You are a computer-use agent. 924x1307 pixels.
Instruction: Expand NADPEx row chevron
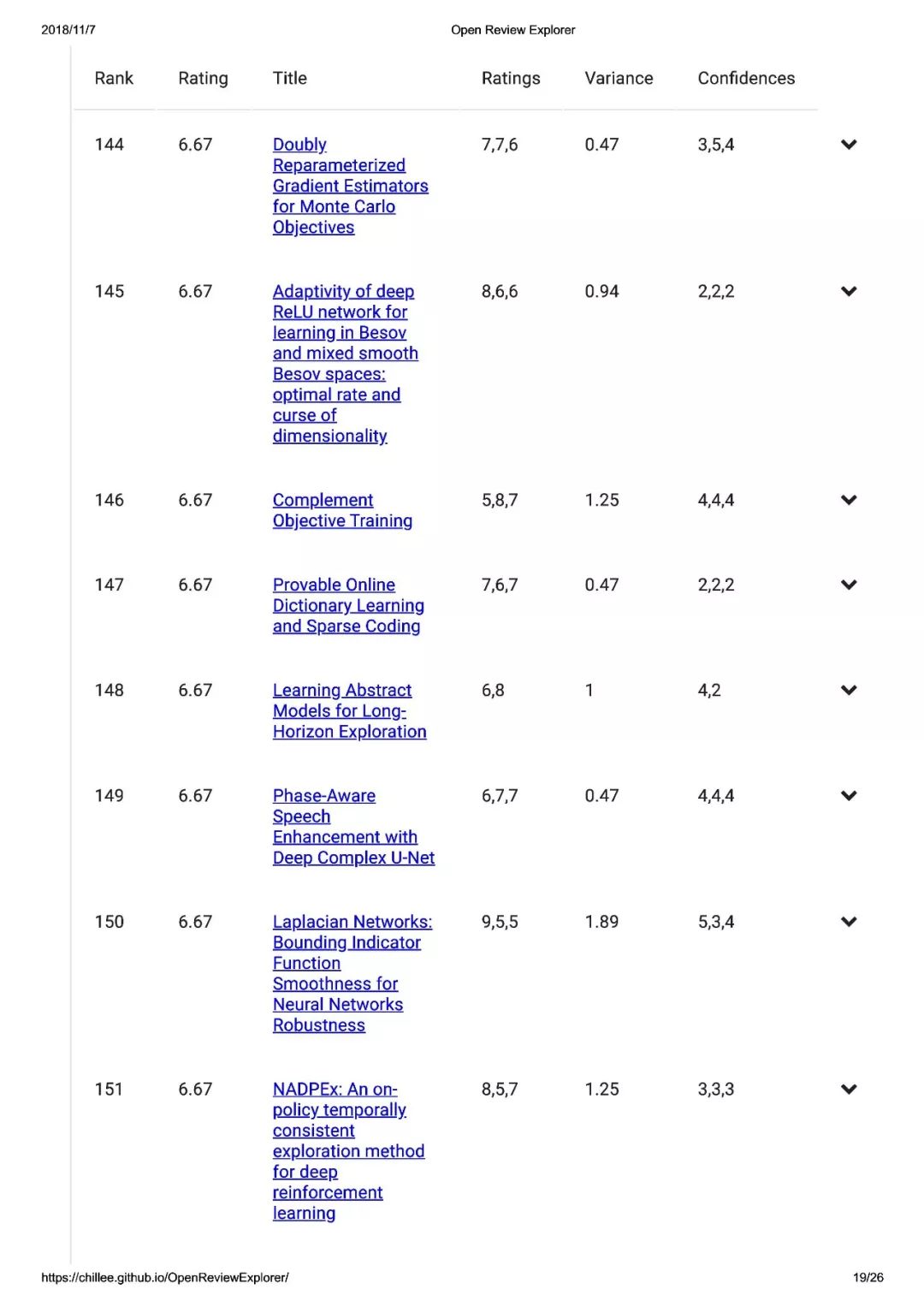(x=849, y=1090)
